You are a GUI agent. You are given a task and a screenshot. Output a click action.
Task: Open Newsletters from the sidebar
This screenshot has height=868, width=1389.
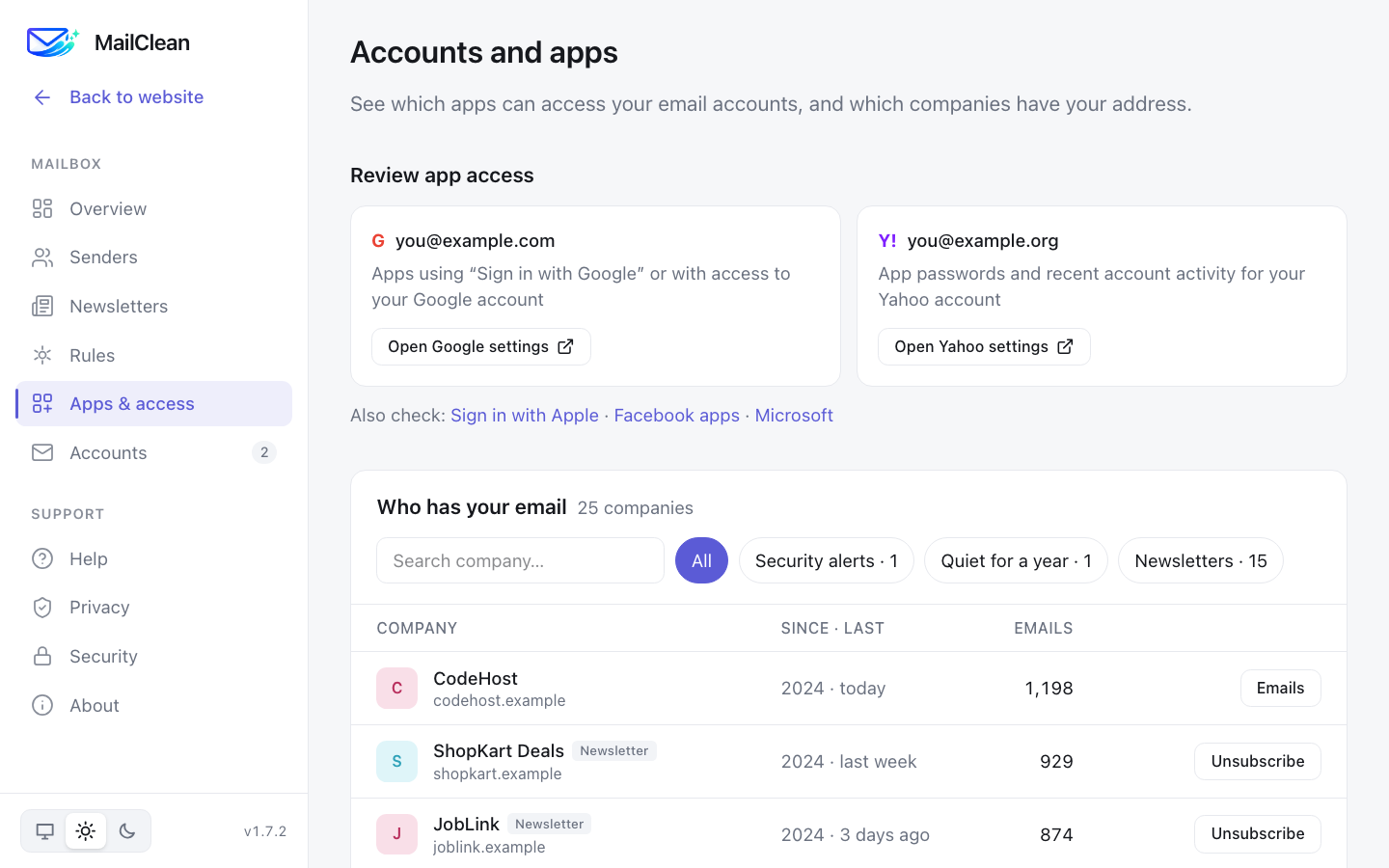(x=154, y=307)
